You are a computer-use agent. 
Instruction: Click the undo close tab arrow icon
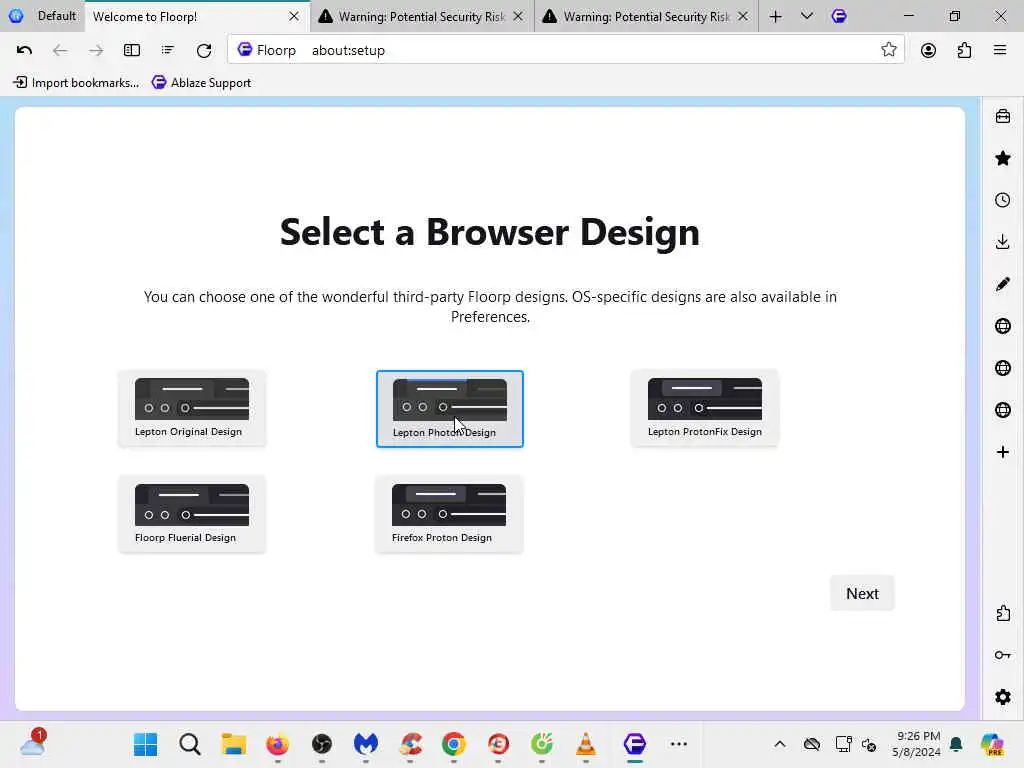tap(24, 50)
